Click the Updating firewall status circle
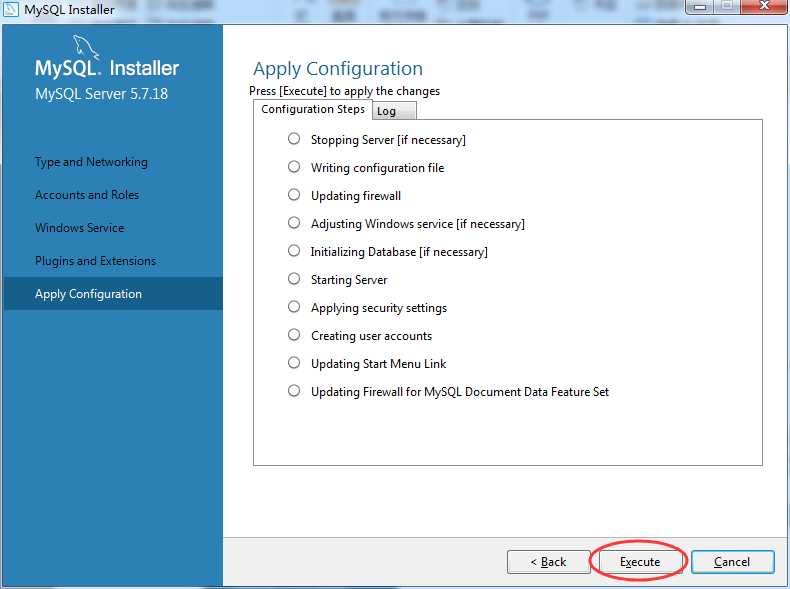 (294, 194)
